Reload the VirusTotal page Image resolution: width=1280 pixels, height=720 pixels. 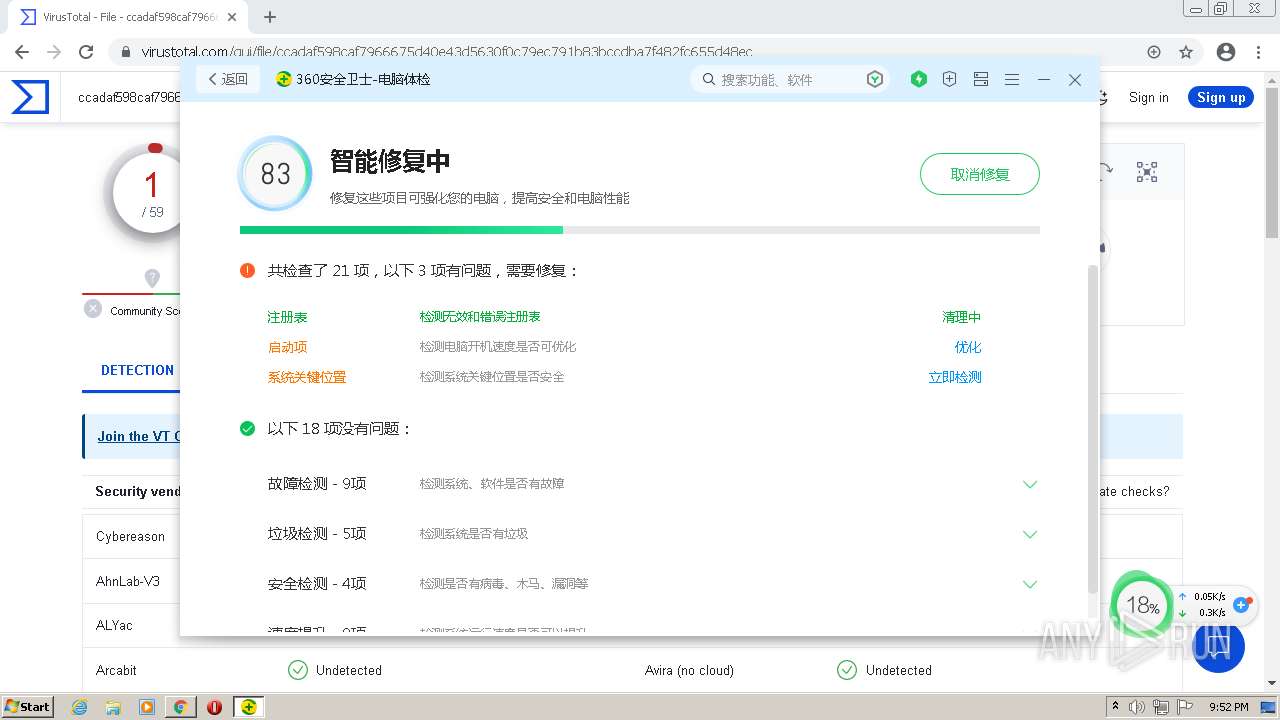[x=86, y=52]
